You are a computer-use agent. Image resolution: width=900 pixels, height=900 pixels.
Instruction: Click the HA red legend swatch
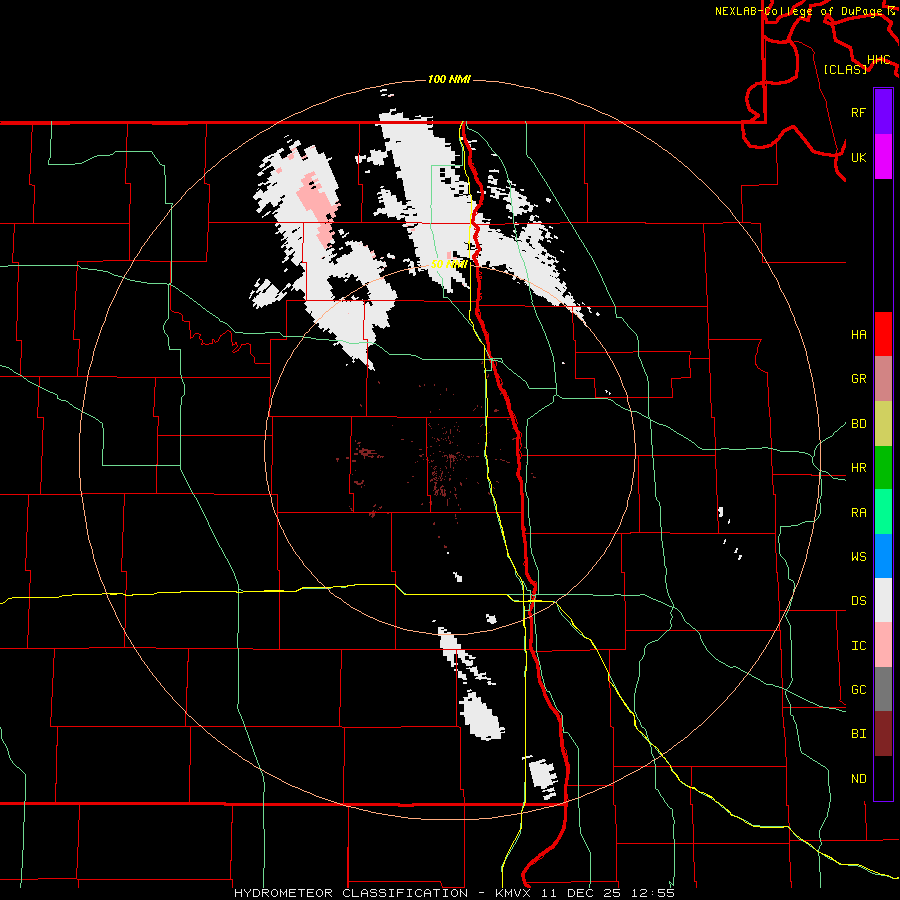883,334
